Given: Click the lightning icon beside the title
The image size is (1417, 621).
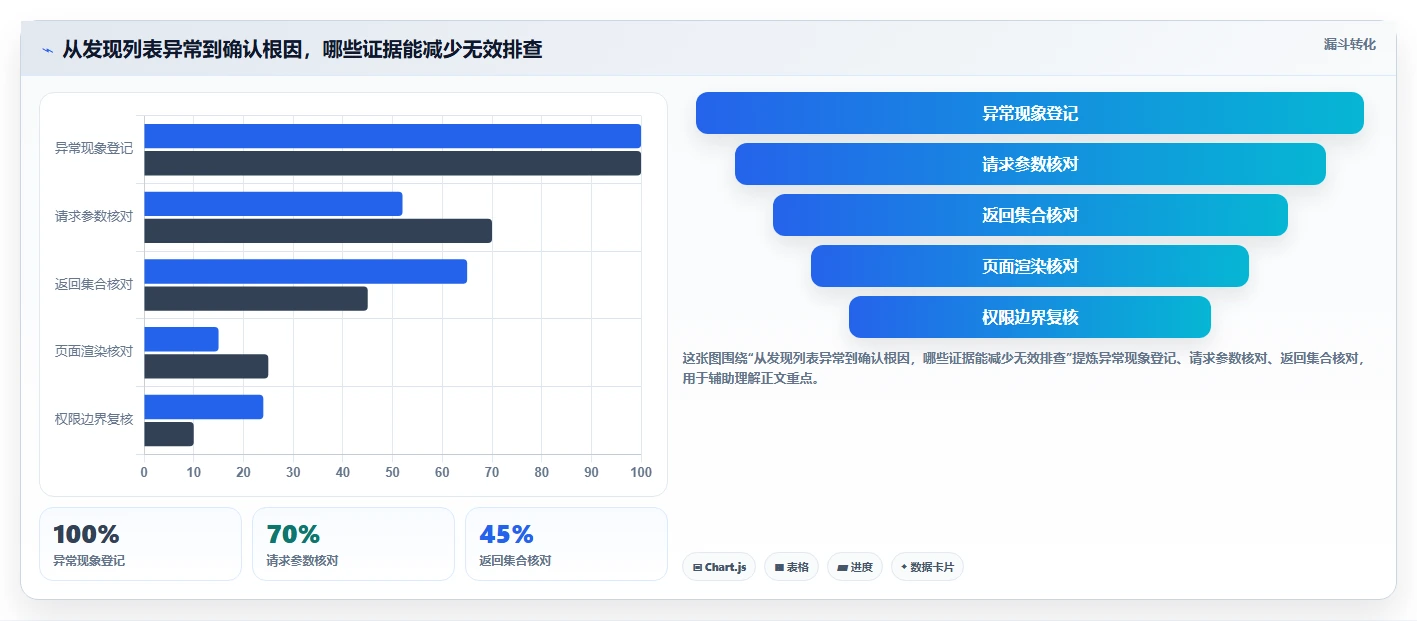Looking at the screenshot, I should 47,50.
